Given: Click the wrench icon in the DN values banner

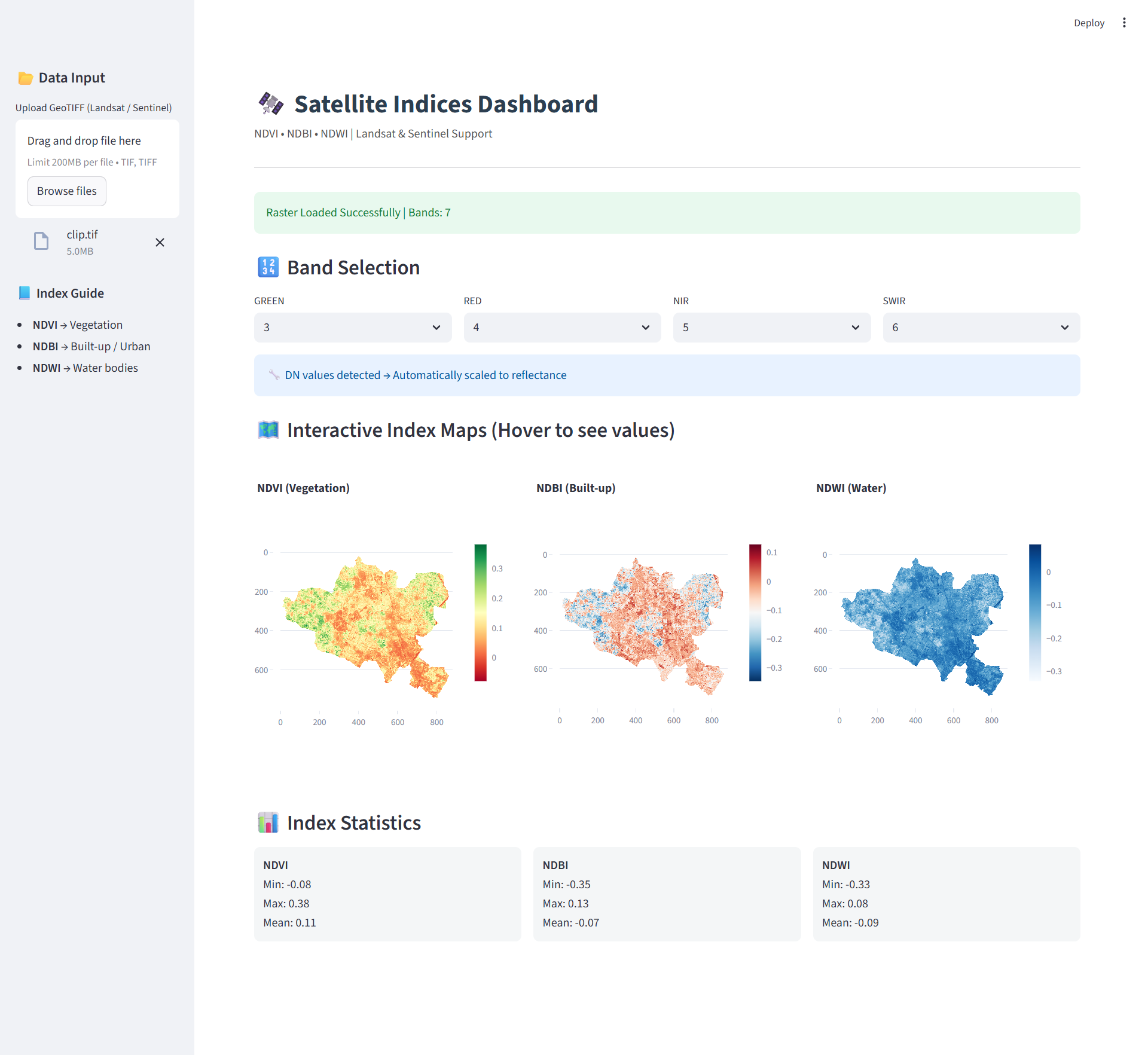Looking at the screenshot, I should pyautogui.click(x=274, y=375).
